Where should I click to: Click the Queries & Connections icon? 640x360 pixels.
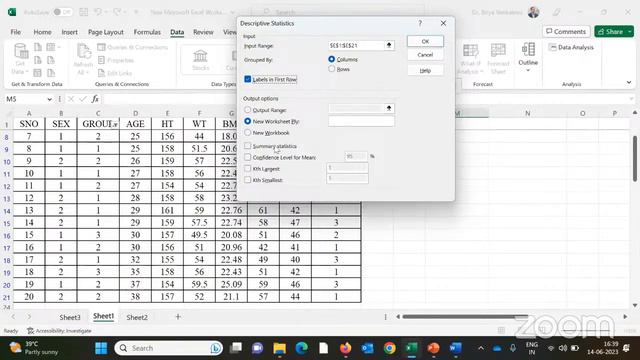[x=102, y=48]
